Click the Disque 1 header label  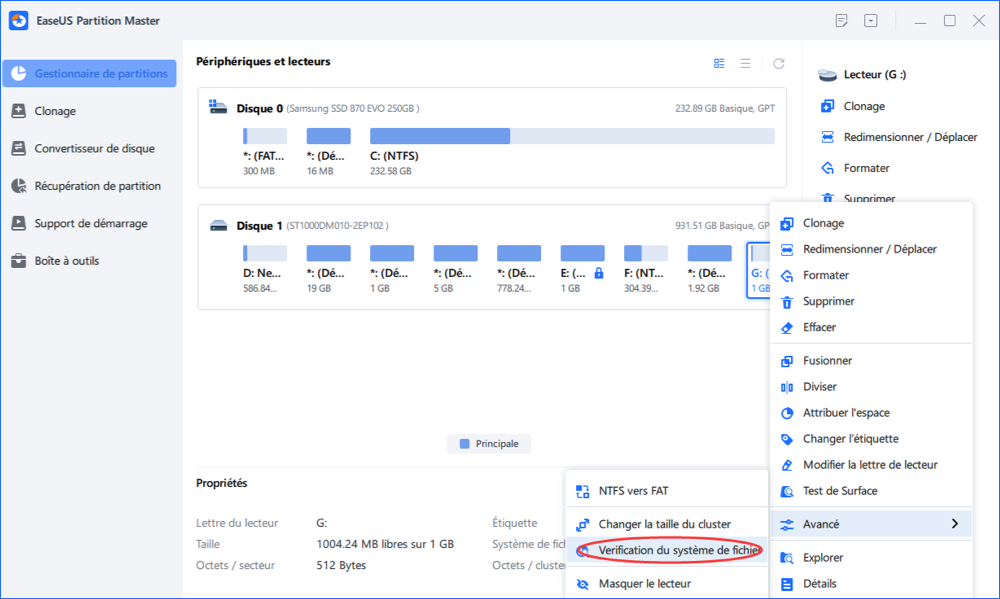click(x=259, y=226)
